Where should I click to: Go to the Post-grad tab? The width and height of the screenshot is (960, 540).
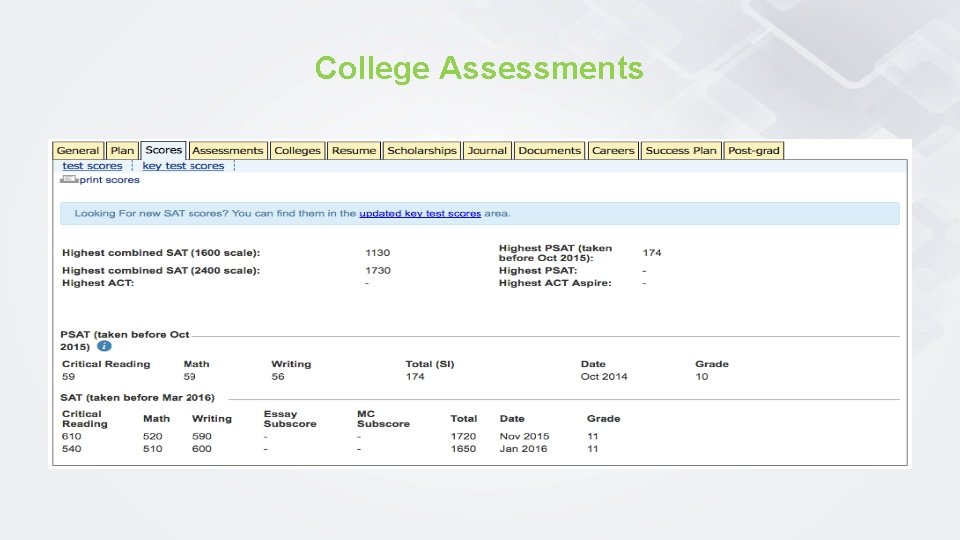(754, 151)
